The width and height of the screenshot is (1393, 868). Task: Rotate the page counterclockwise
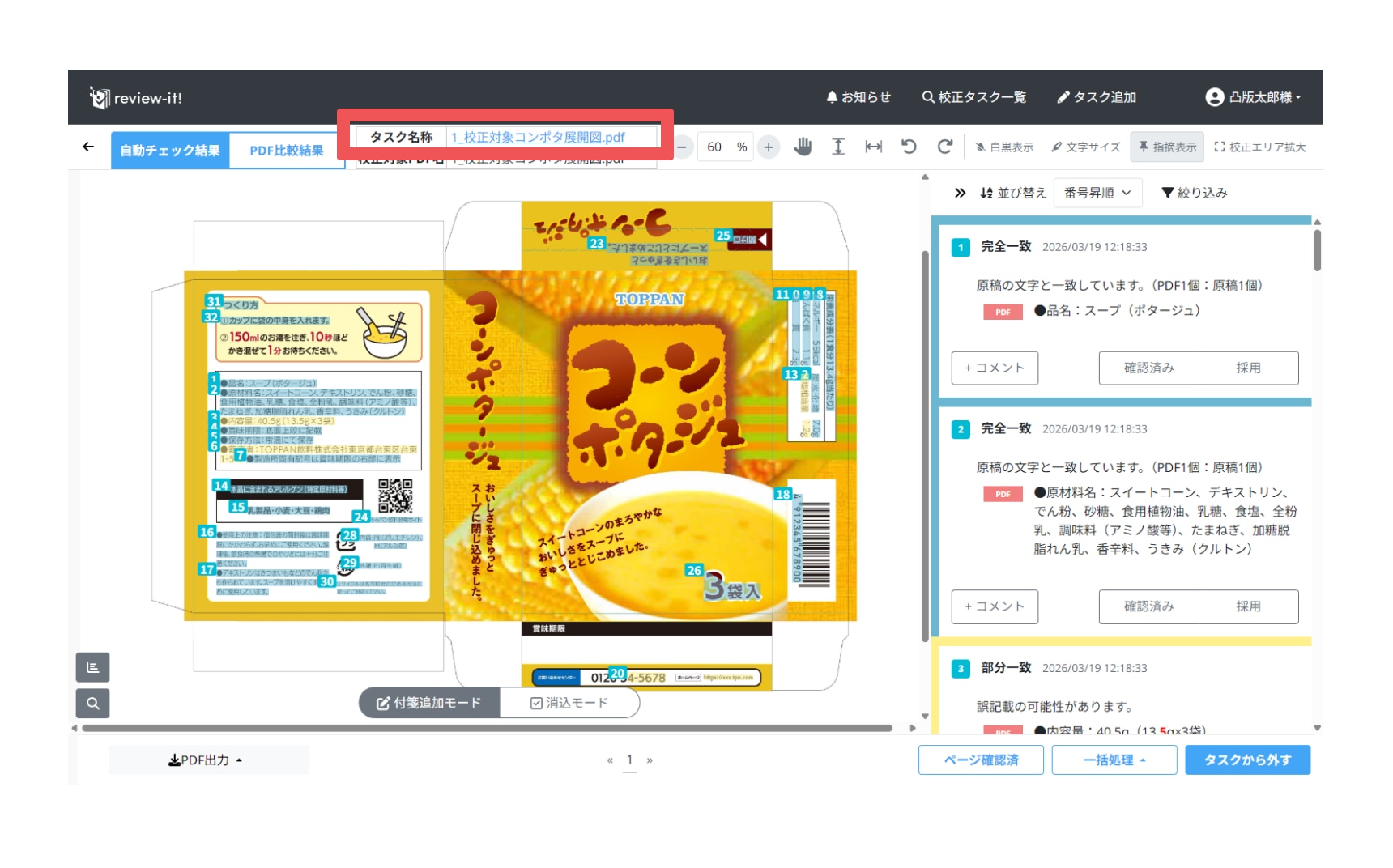point(909,147)
